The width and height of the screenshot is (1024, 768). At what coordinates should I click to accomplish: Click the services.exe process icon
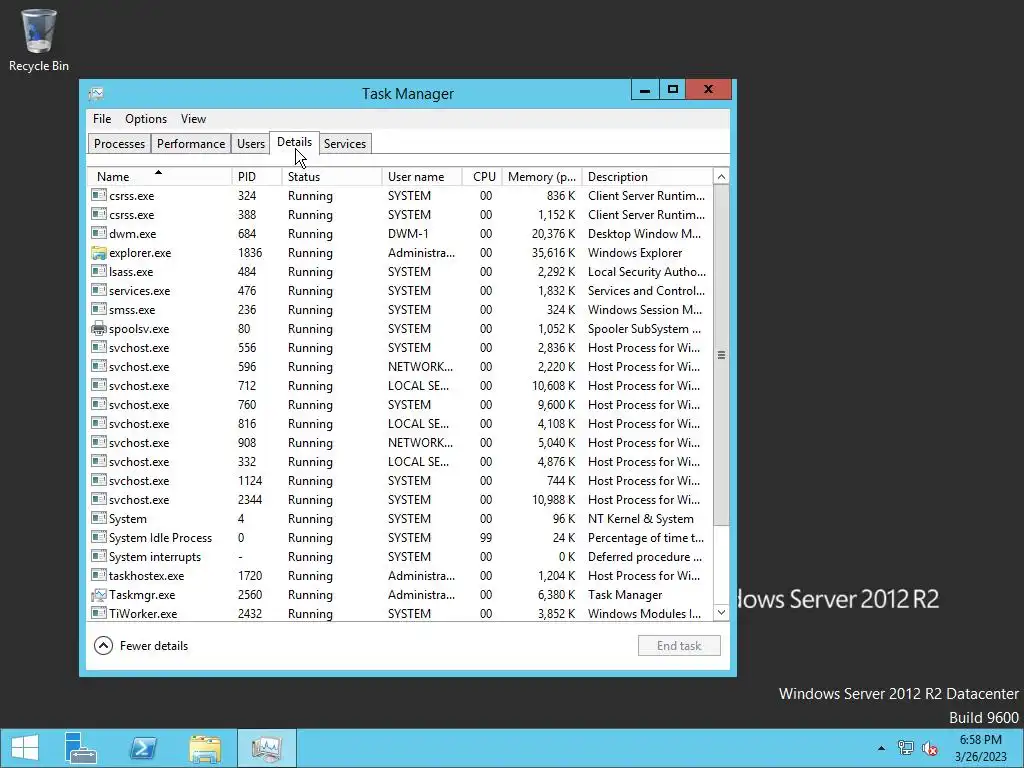99,290
